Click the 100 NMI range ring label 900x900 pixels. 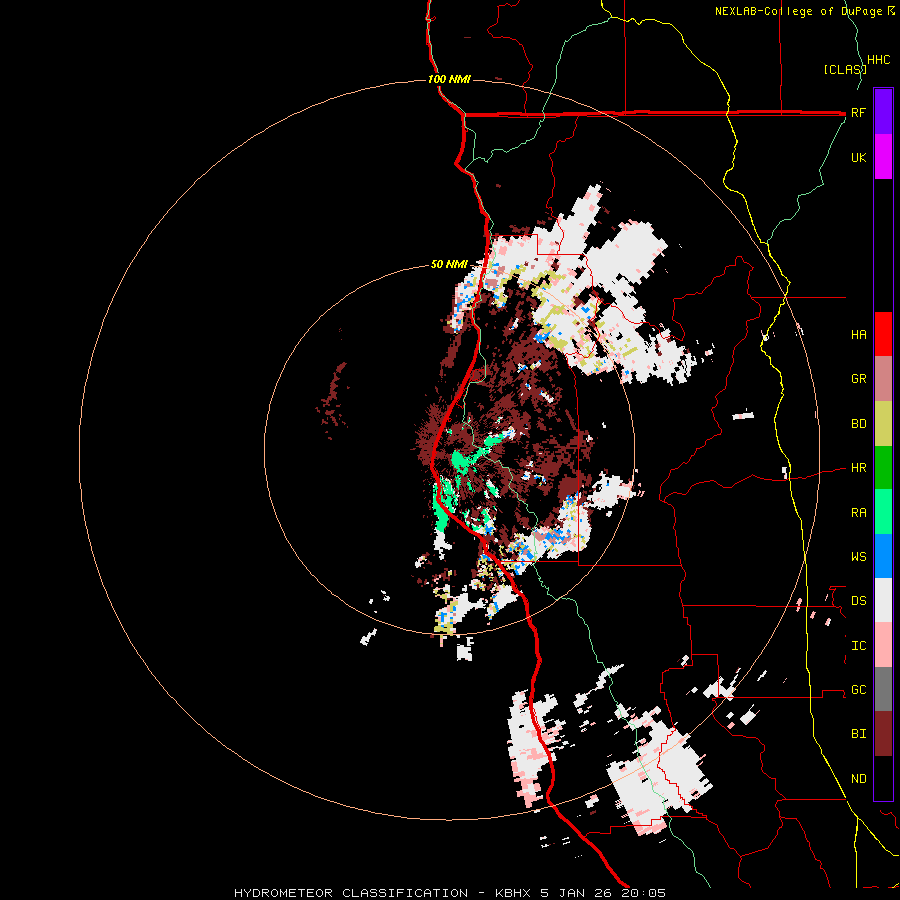[x=449, y=79]
